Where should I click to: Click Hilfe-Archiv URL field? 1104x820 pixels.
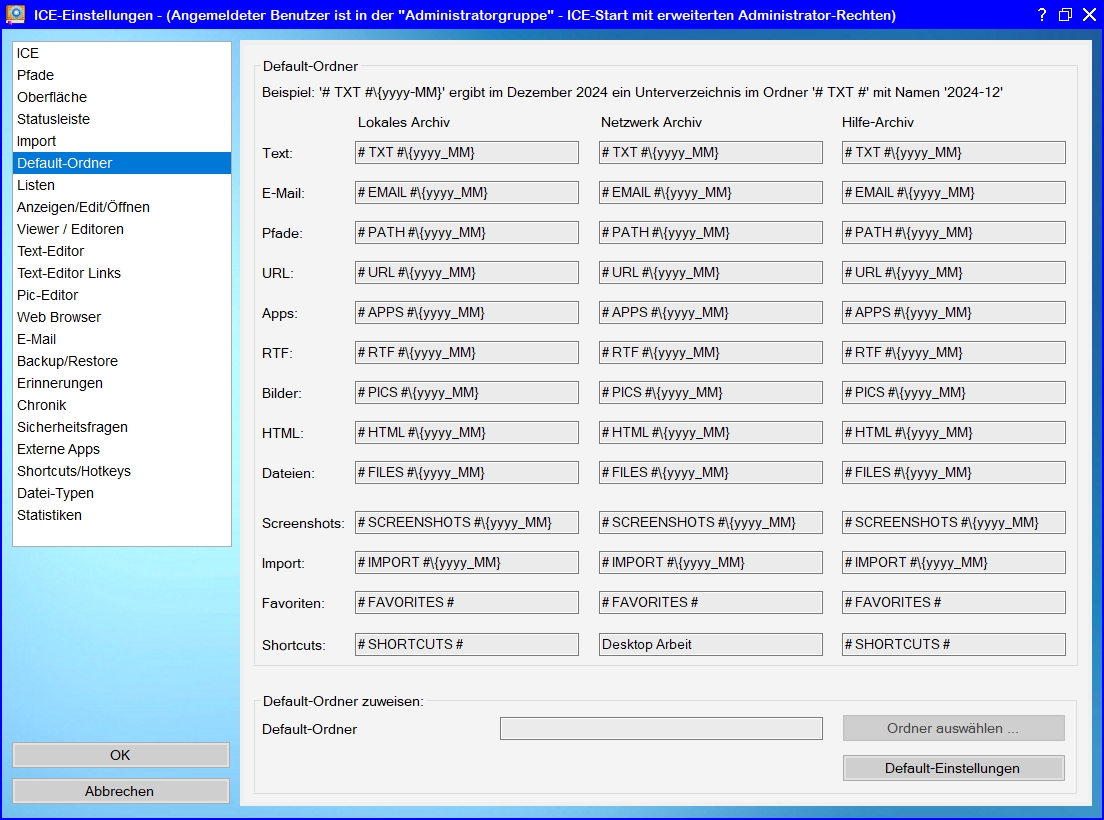pyautogui.click(x=953, y=273)
